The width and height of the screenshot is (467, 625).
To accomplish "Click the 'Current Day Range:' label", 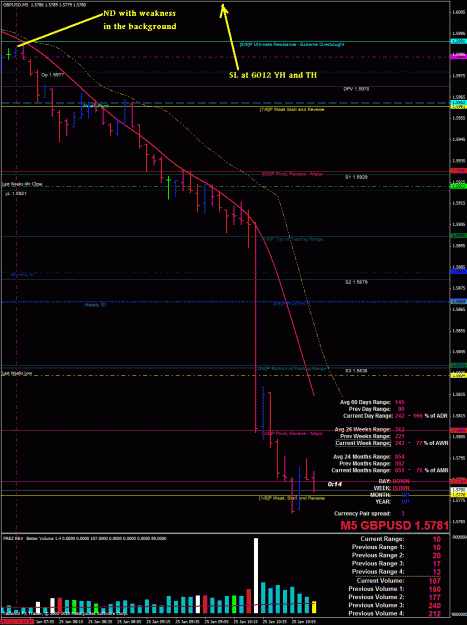I will tap(367, 416).
